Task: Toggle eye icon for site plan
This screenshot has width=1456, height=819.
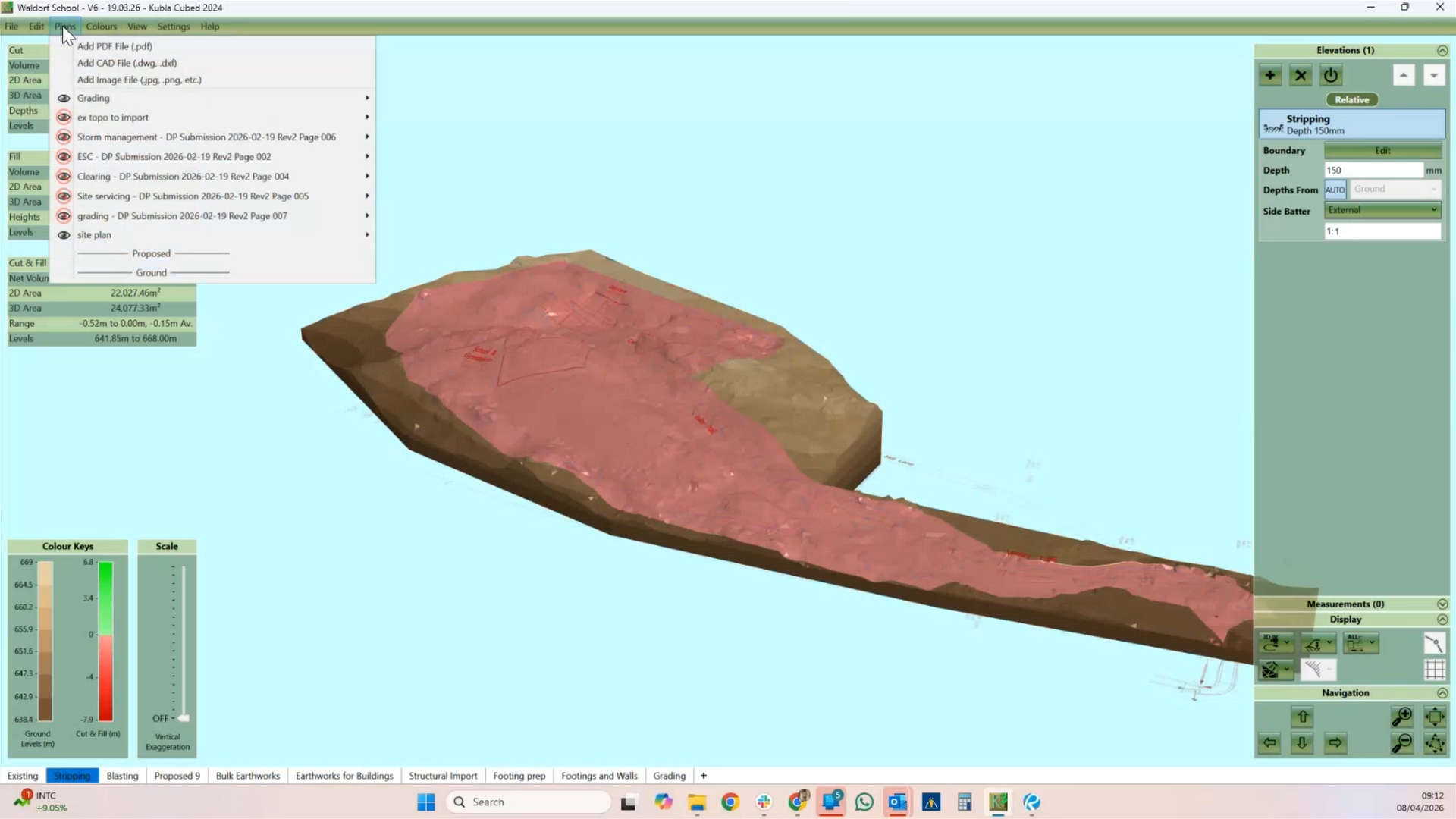Action: pos(64,235)
